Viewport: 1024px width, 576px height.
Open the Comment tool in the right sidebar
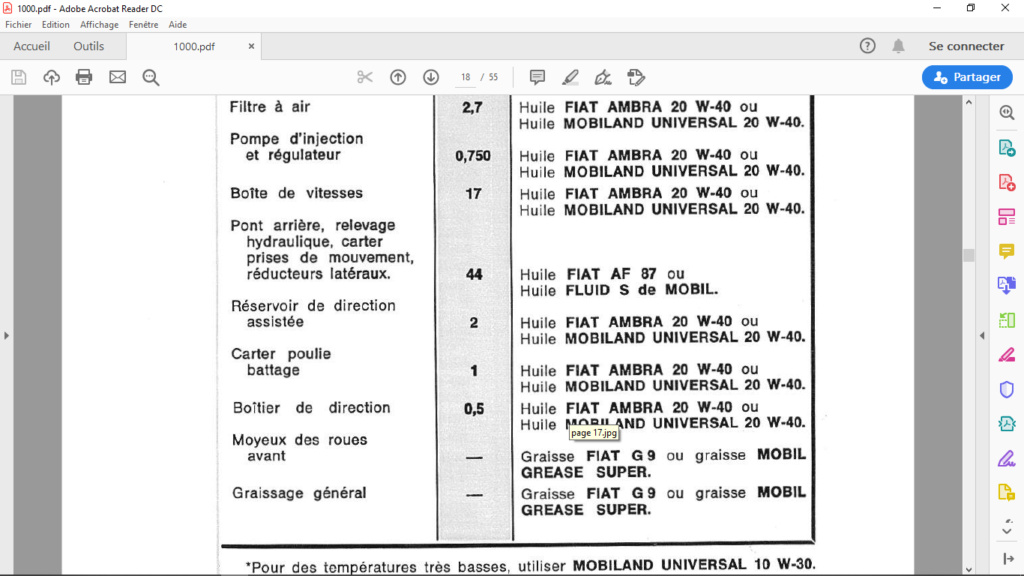click(x=1007, y=251)
